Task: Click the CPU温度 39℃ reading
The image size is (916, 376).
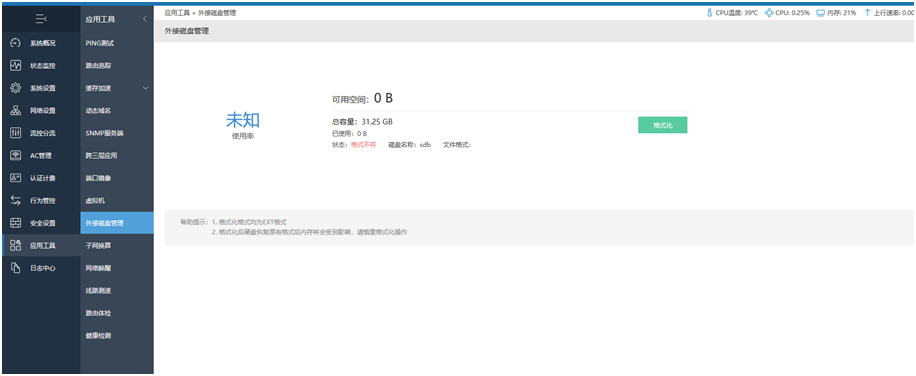Action: point(736,12)
